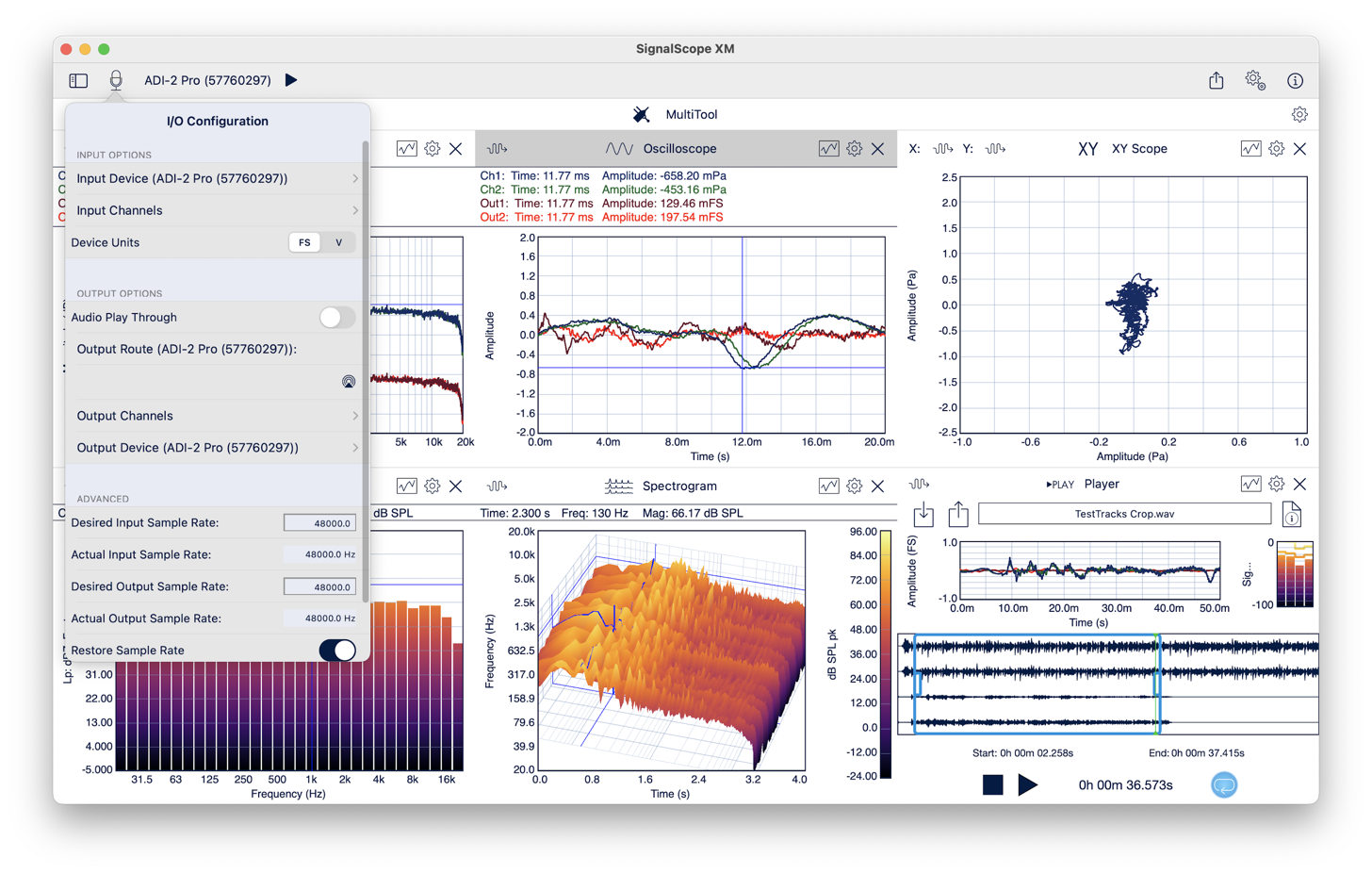Open MultiTool settings gear

[1299, 114]
